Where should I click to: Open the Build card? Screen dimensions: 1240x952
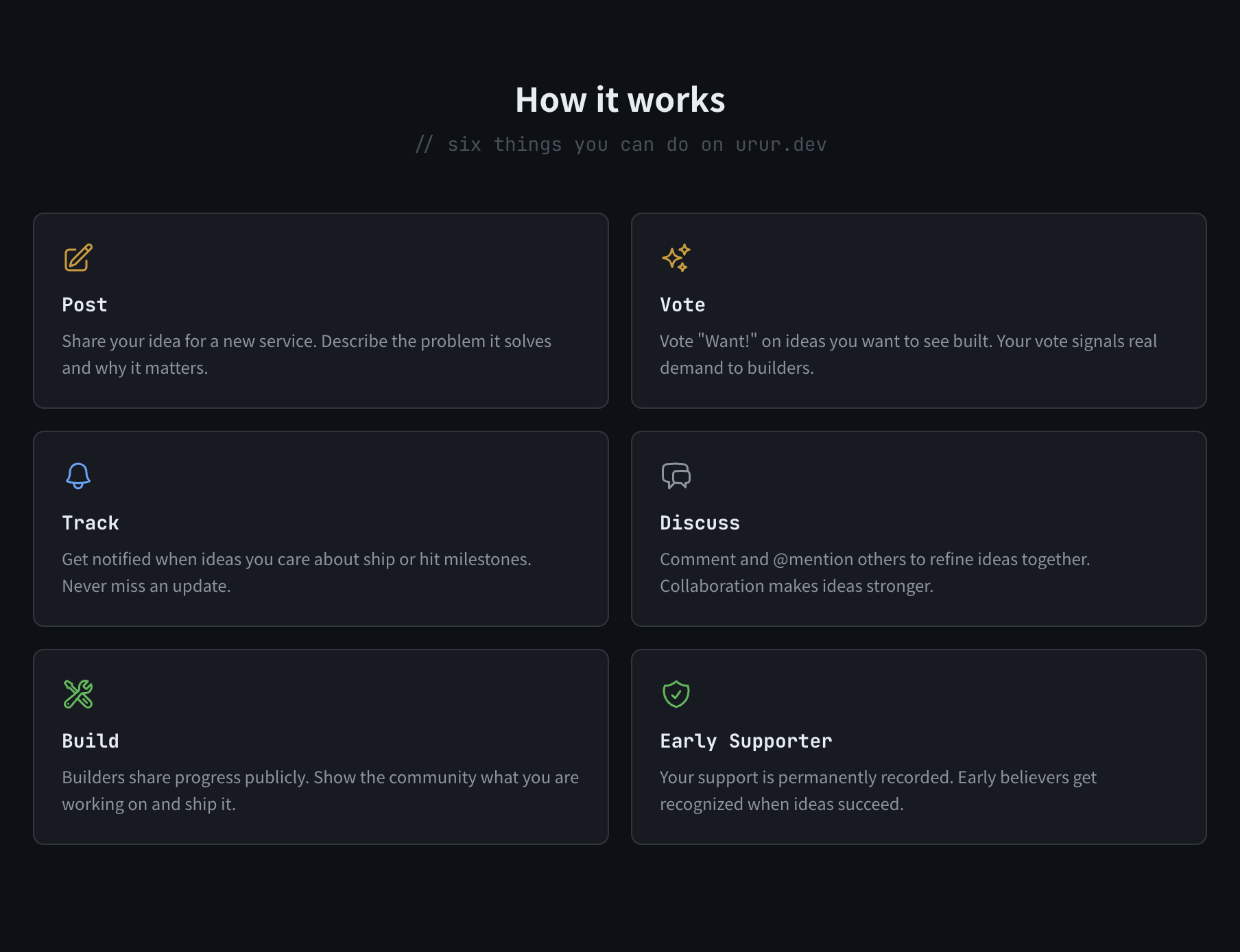pos(320,747)
